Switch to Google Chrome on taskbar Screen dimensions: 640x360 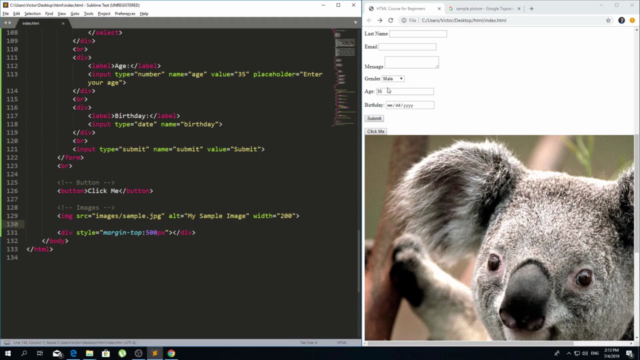click(x=171, y=353)
